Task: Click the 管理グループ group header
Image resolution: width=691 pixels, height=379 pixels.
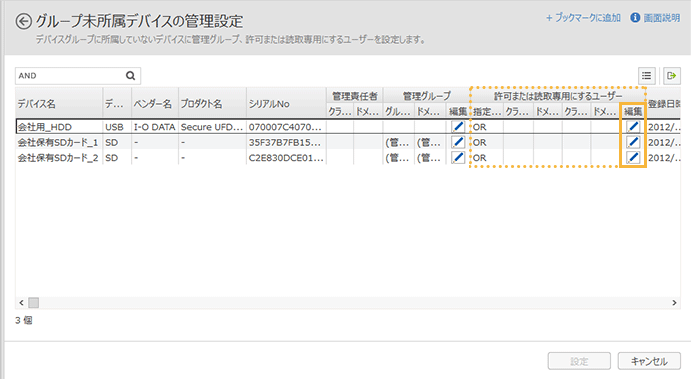Action: 427,96
